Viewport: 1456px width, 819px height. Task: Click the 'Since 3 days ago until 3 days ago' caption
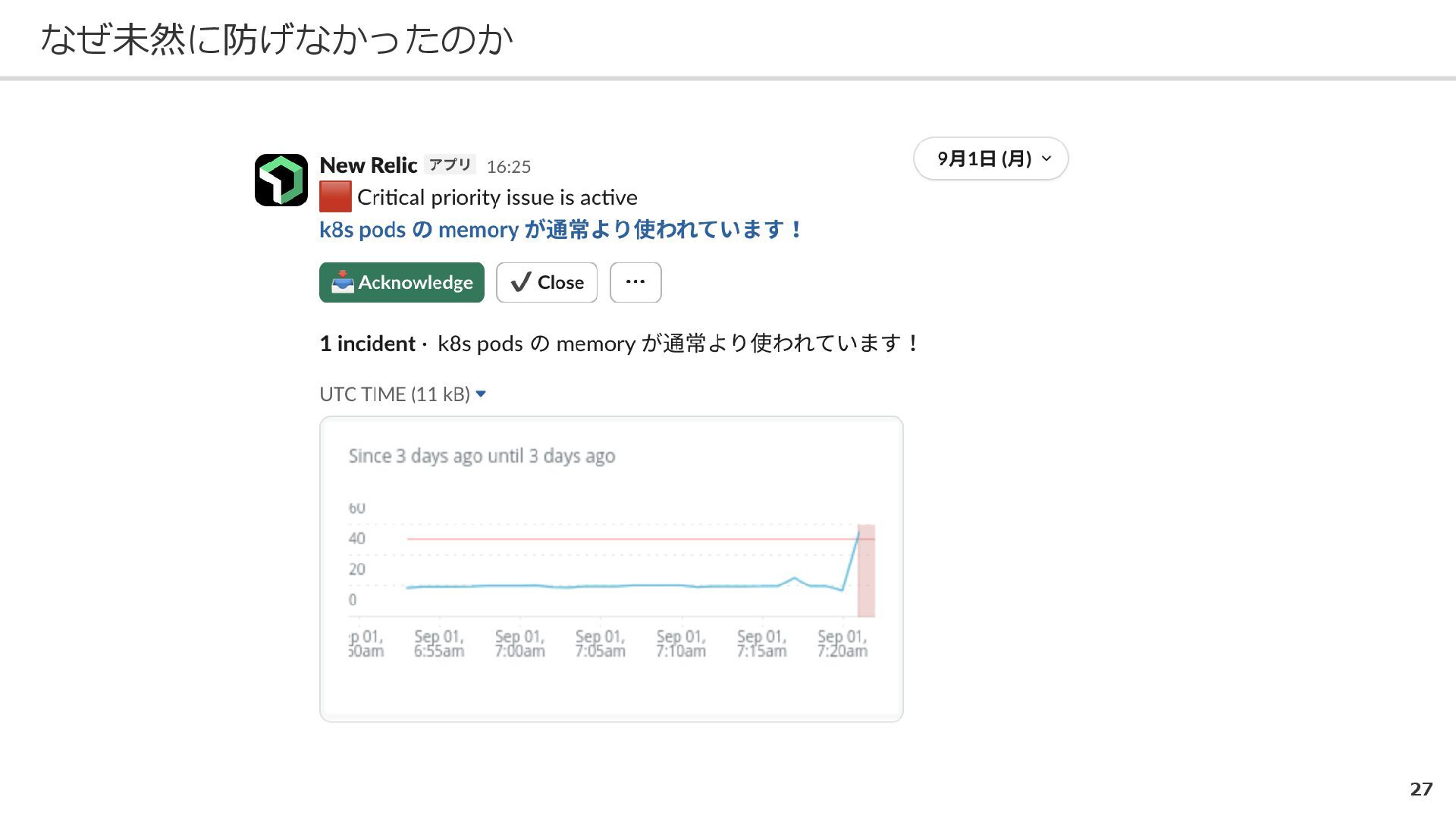482,456
